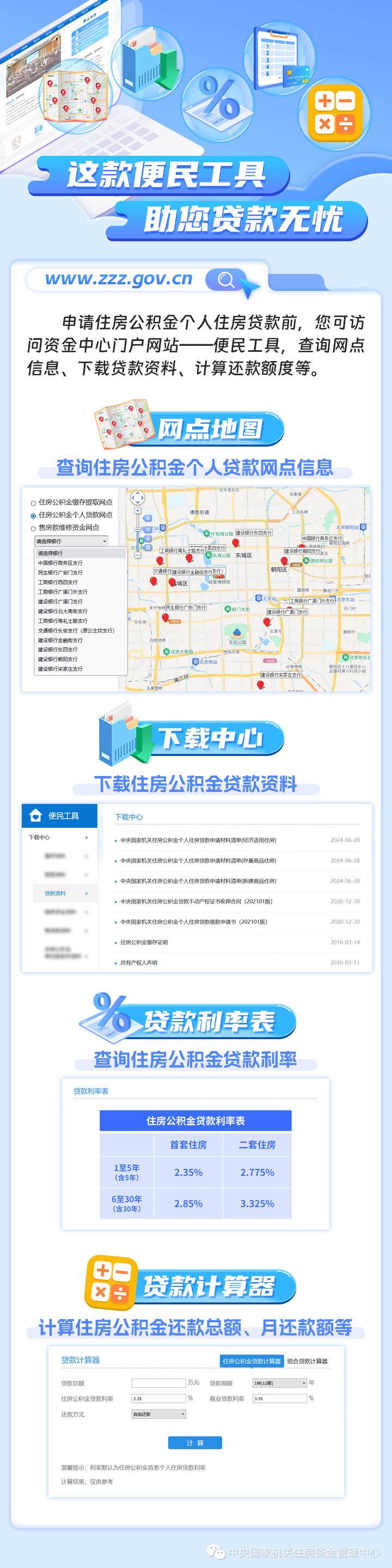Image resolution: width=392 pixels, height=1568 pixels.
Task: Open the 请选择银行 bank dropdown
Action: click(x=71, y=541)
